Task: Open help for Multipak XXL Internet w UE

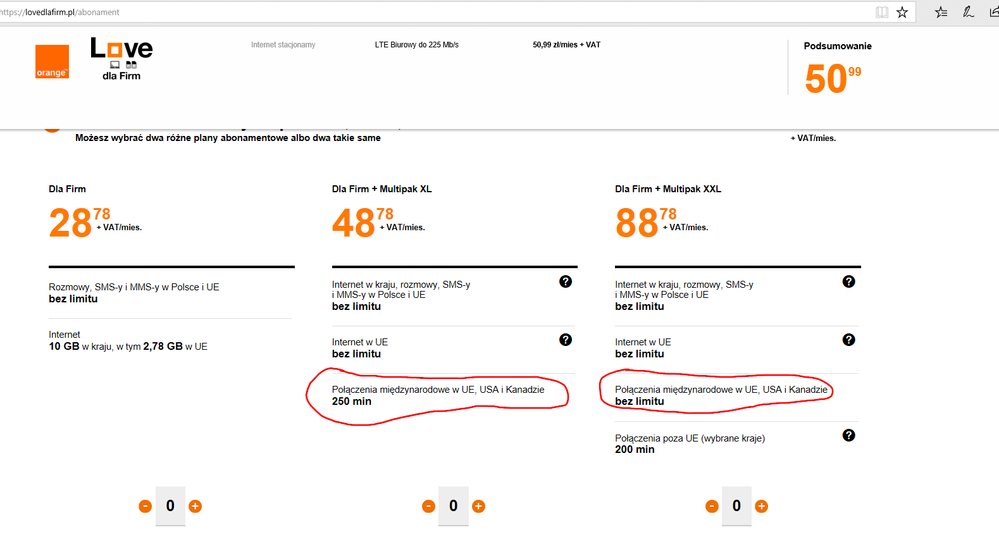Action: (849, 340)
